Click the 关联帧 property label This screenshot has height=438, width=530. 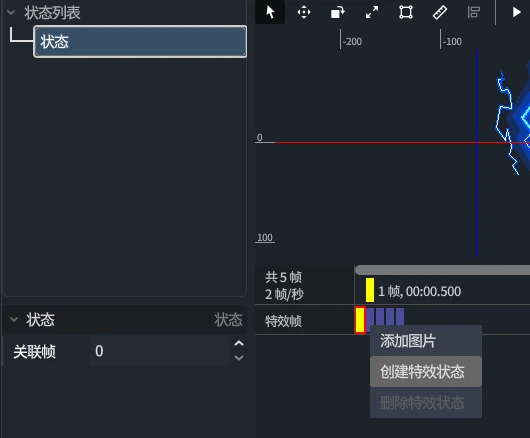pyautogui.click(x=34, y=352)
